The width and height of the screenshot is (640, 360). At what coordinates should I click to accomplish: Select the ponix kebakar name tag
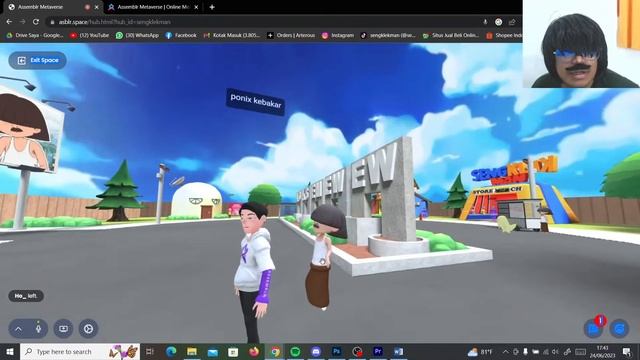pyautogui.click(x=256, y=102)
